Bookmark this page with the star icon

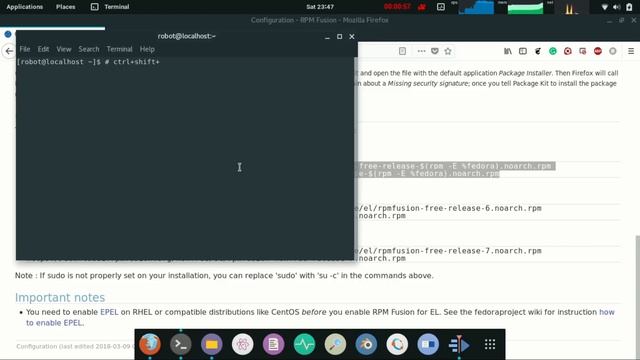tap(448, 51)
